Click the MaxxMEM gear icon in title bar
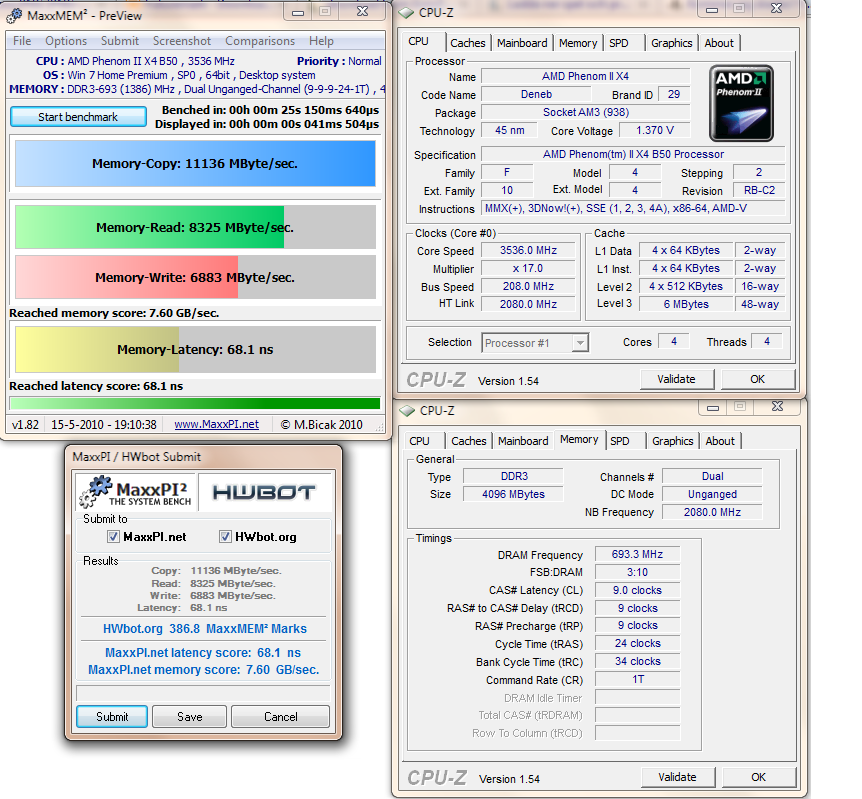This screenshot has width=862, height=799. [14, 15]
